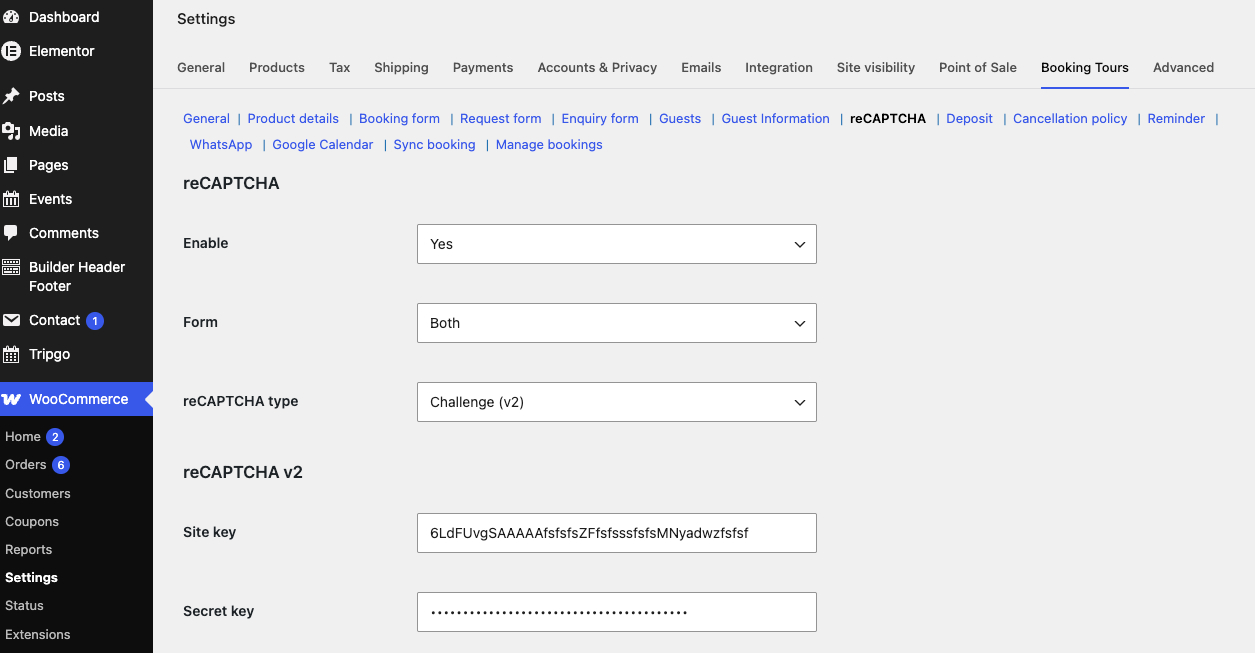Go to the Deposit section

pyautogui.click(x=969, y=118)
